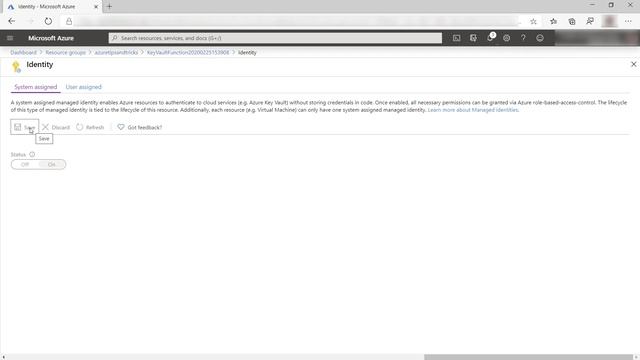Click Discard changes
Image resolution: width=640 pixels, height=360 pixels.
click(x=56, y=127)
